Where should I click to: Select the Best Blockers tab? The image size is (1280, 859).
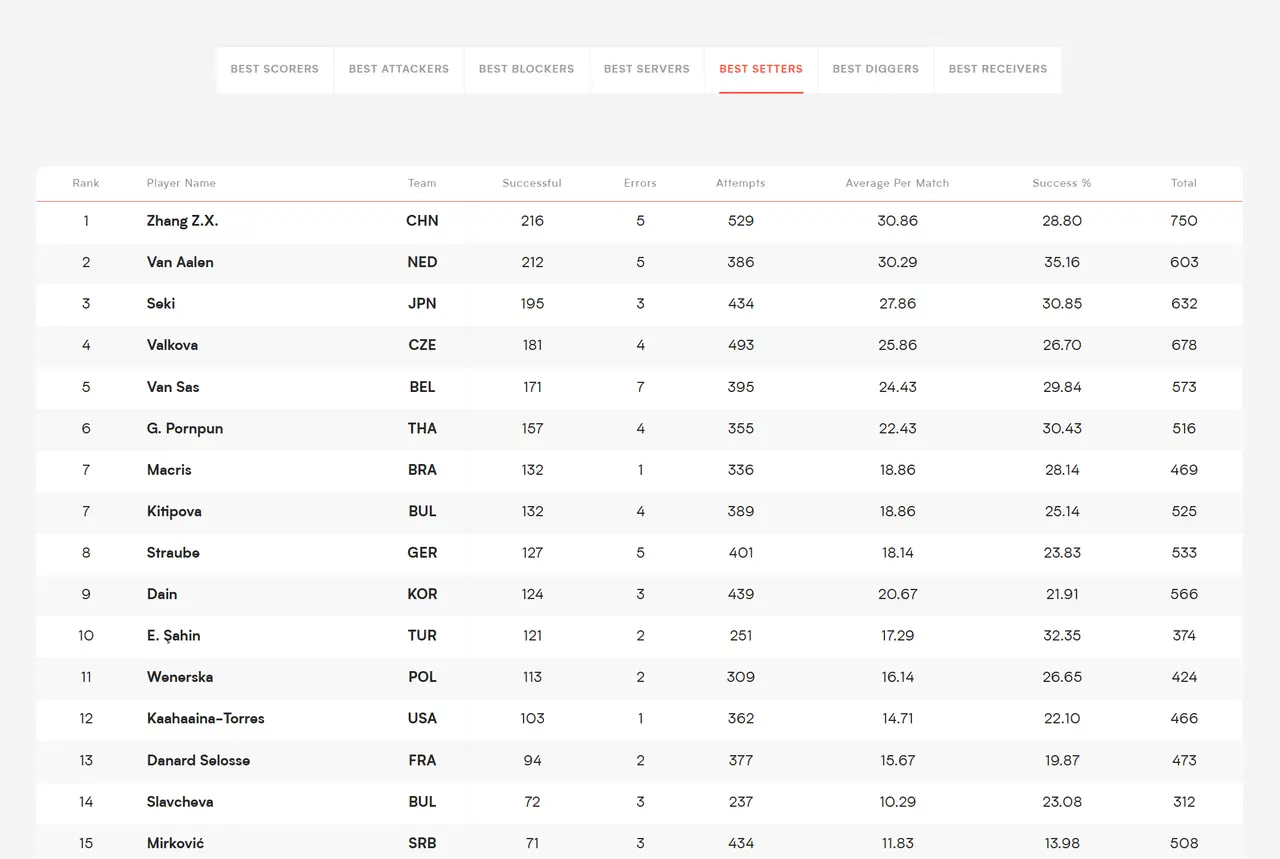coord(527,69)
